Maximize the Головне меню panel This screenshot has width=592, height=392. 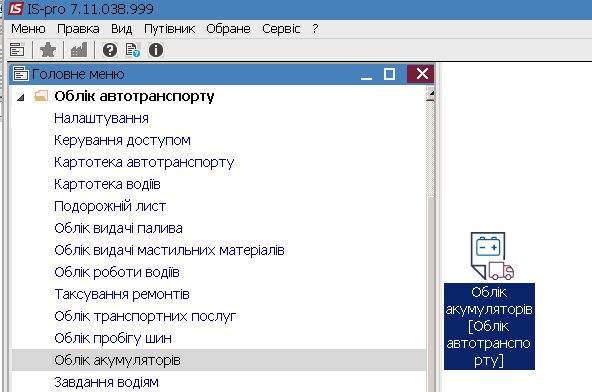[x=389, y=74]
